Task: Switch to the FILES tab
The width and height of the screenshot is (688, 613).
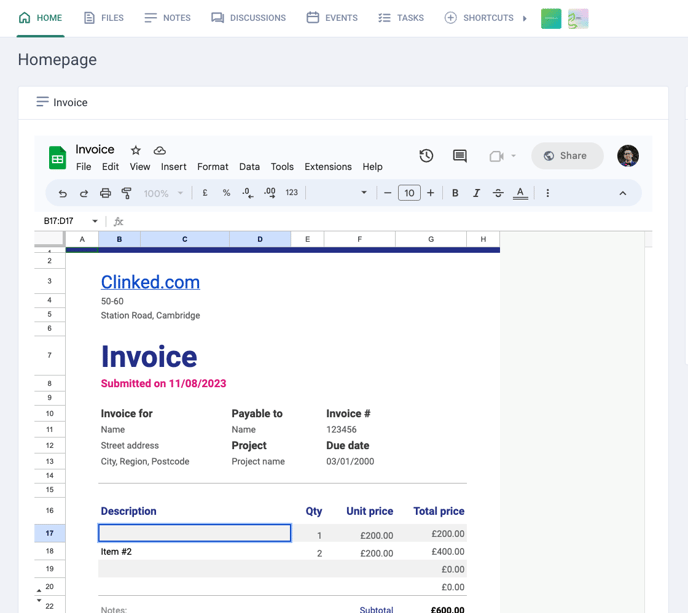Action: [x=104, y=18]
